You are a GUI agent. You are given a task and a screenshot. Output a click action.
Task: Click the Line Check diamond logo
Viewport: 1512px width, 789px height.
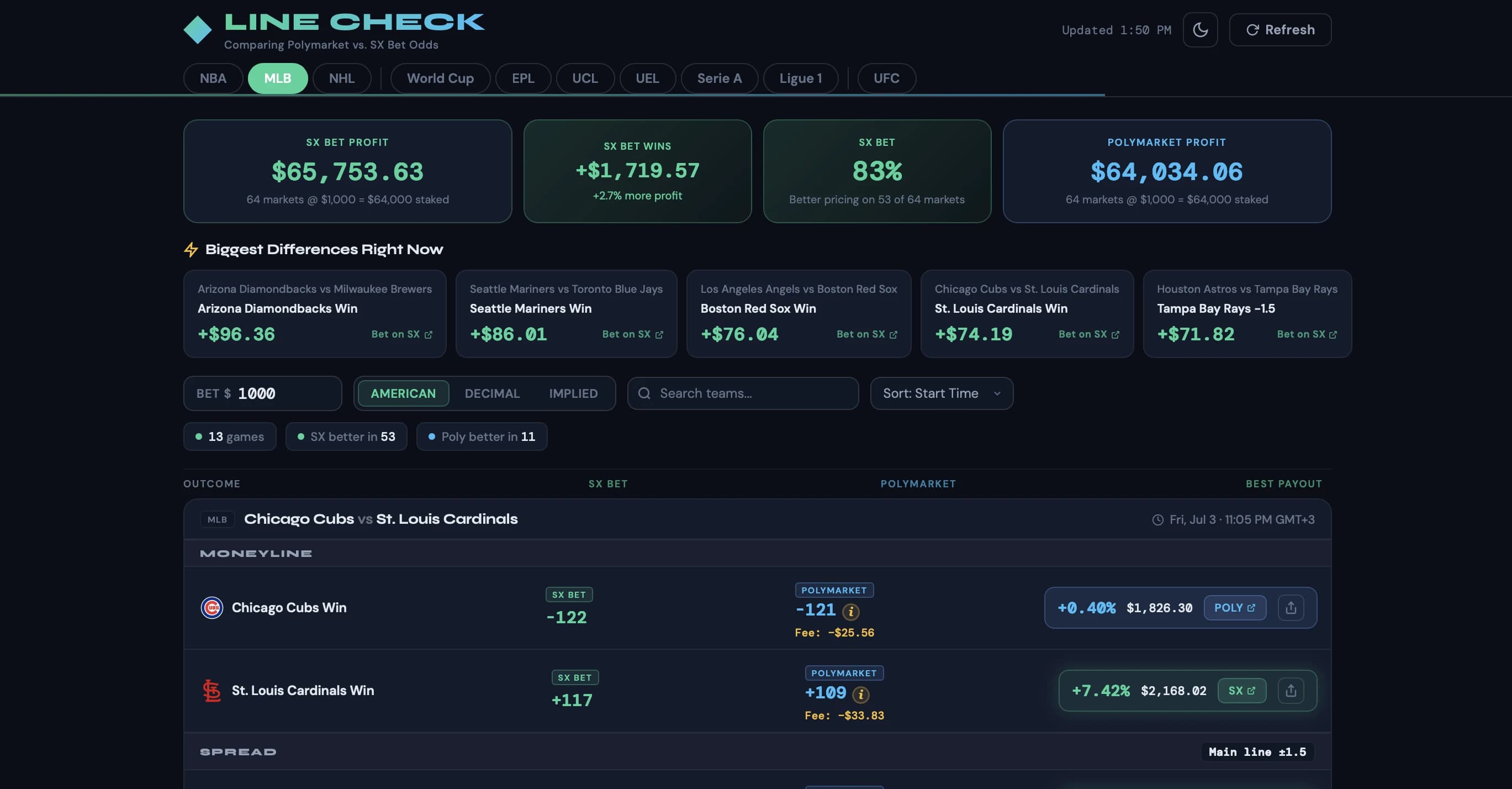pos(197,30)
